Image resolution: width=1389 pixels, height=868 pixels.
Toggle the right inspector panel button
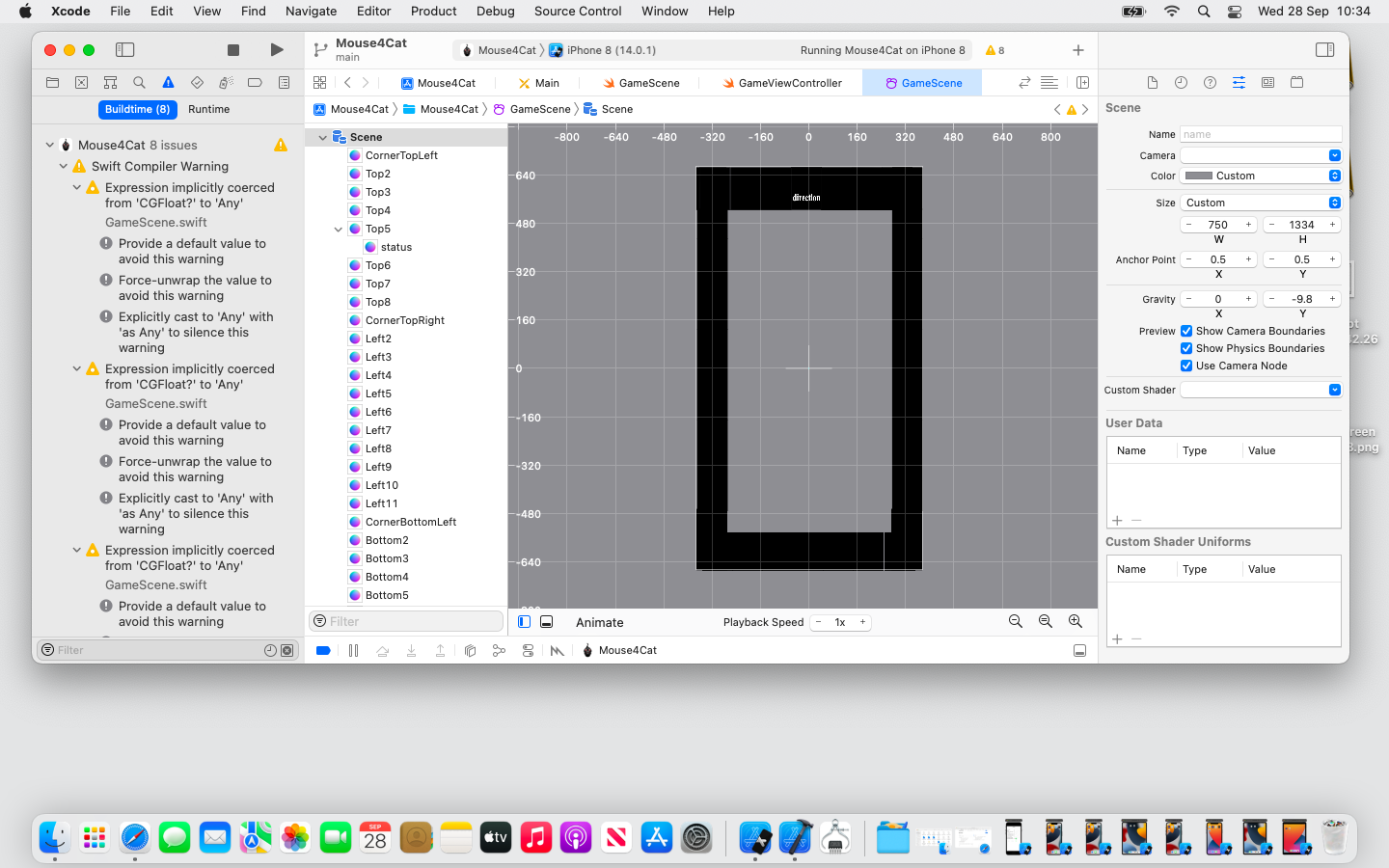tap(1324, 50)
